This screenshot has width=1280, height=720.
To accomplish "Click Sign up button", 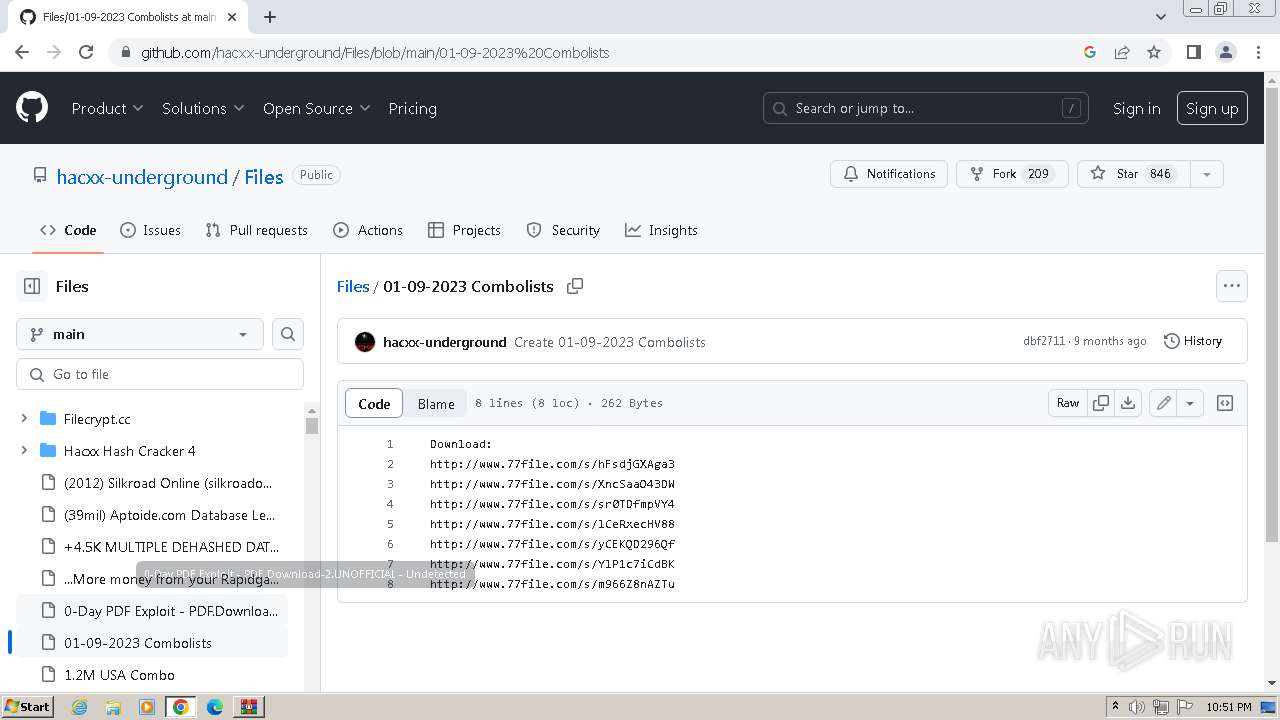I will coord(1212,108).
